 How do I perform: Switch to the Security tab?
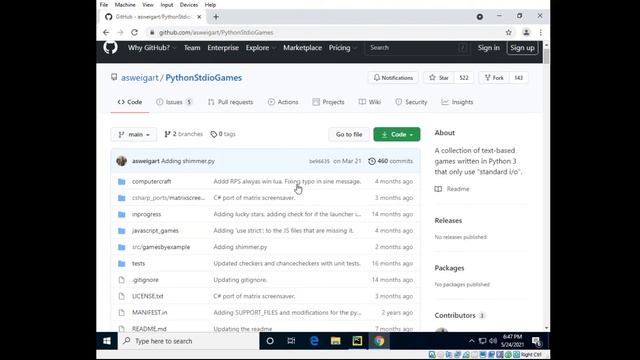click(x=411, y=102)
